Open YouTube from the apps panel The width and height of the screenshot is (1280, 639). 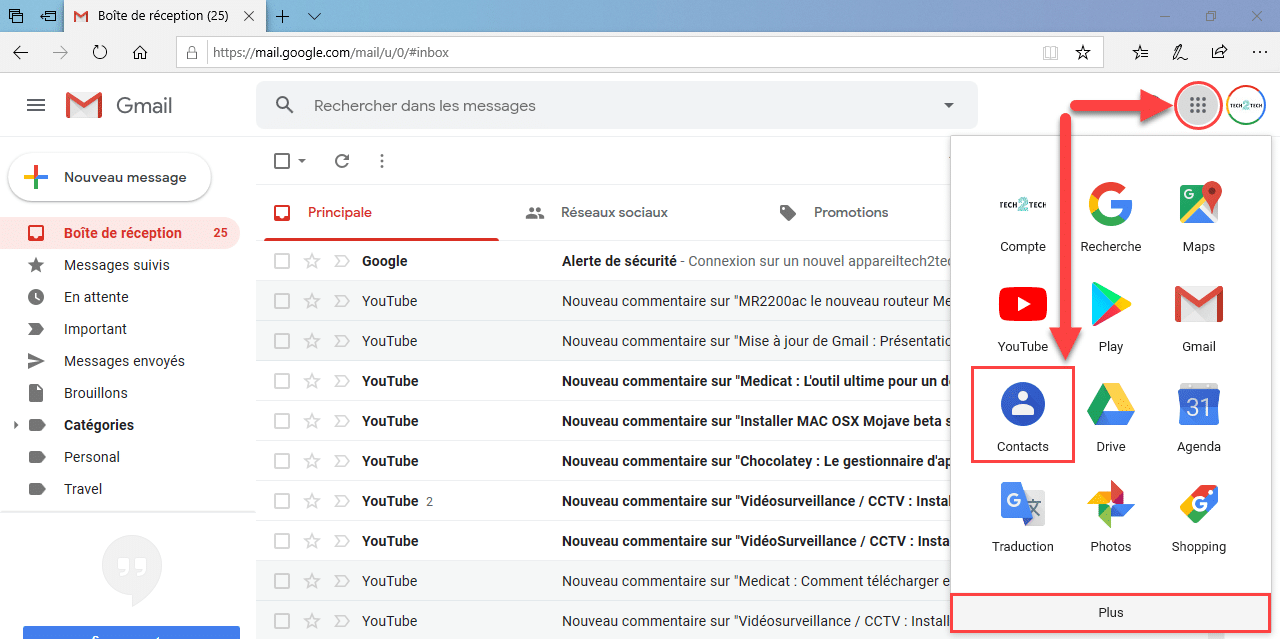1023,315
